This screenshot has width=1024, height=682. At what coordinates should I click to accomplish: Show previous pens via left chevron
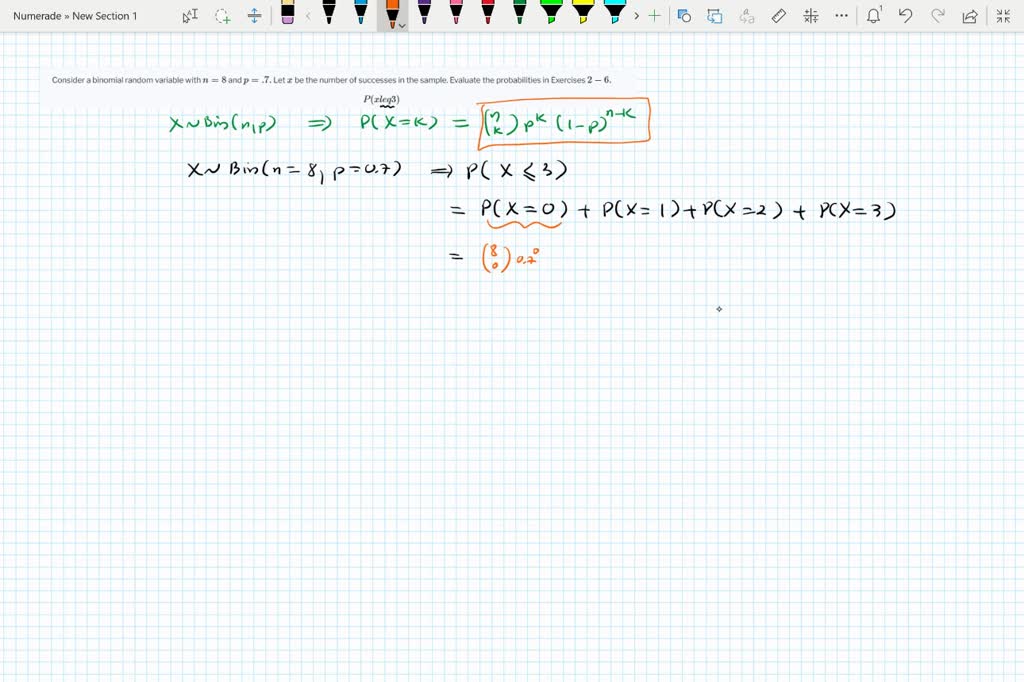pyautogui.click(x=307, y=15)
